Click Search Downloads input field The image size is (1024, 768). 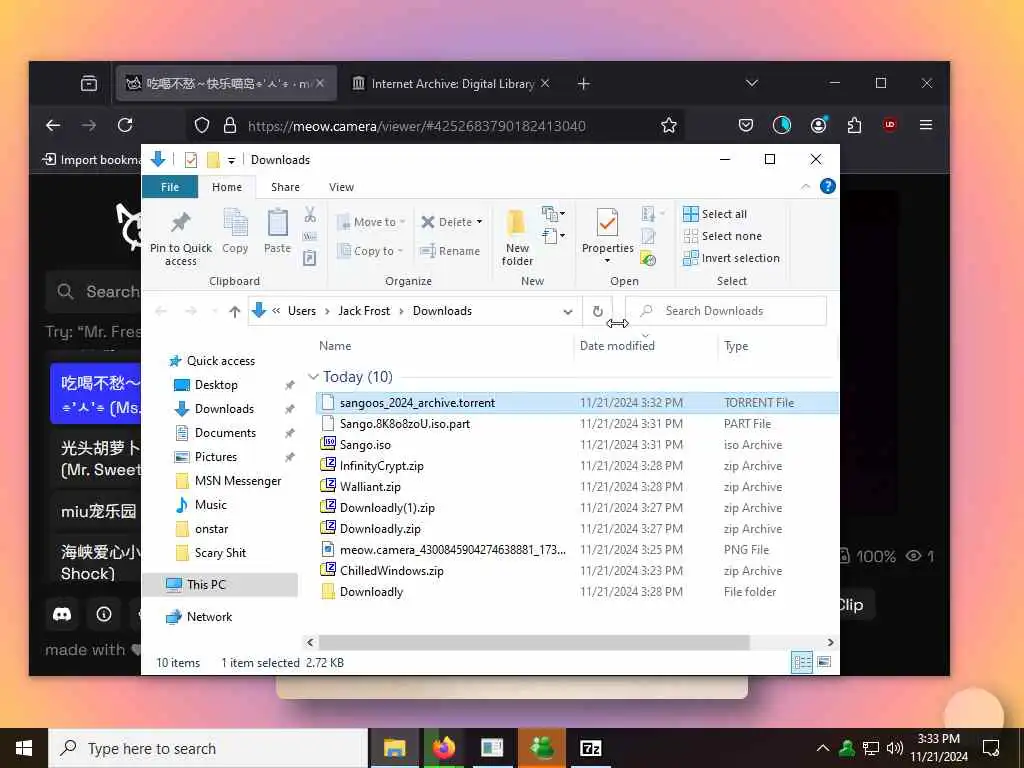pos(726,312)
